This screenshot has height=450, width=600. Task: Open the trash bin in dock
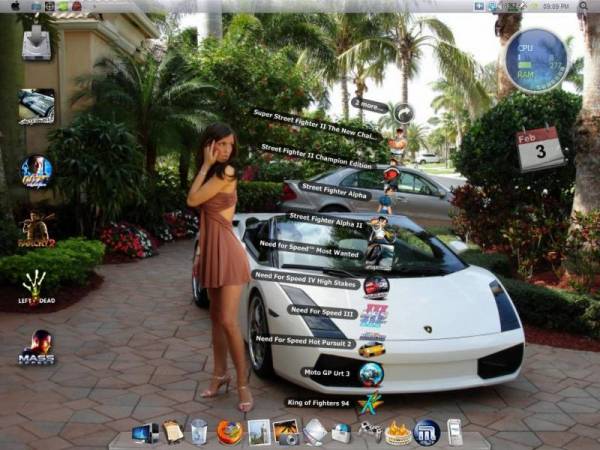[x=199, y=432]
